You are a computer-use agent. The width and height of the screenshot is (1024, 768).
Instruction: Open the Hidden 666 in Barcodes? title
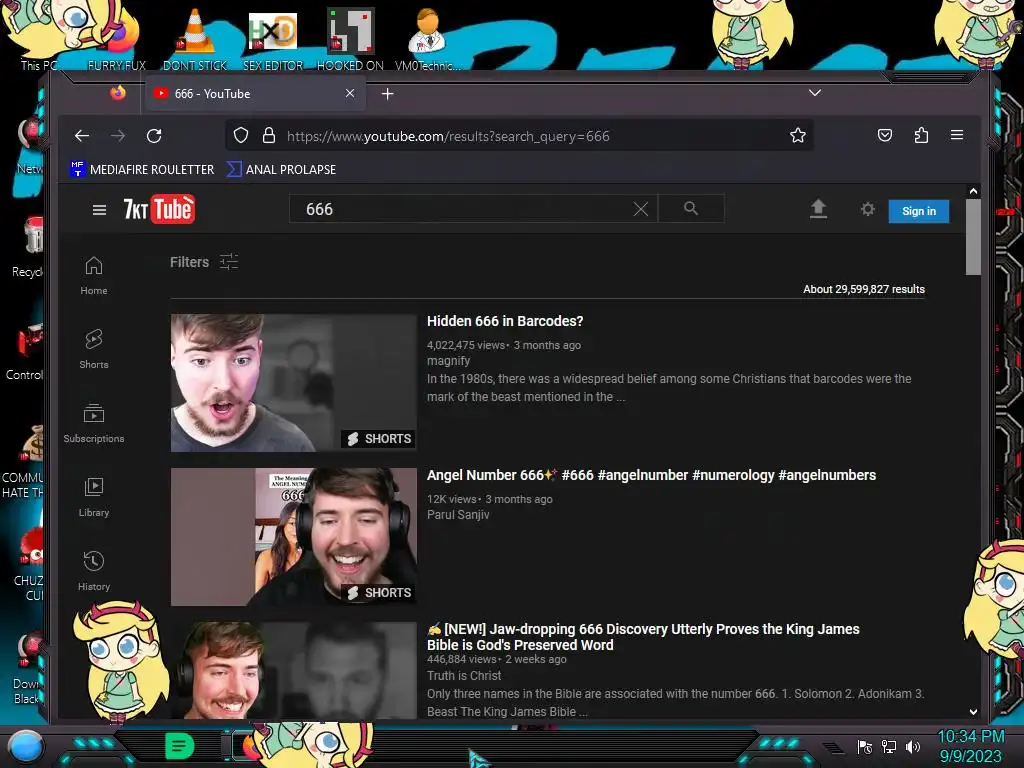click(505, 321)
